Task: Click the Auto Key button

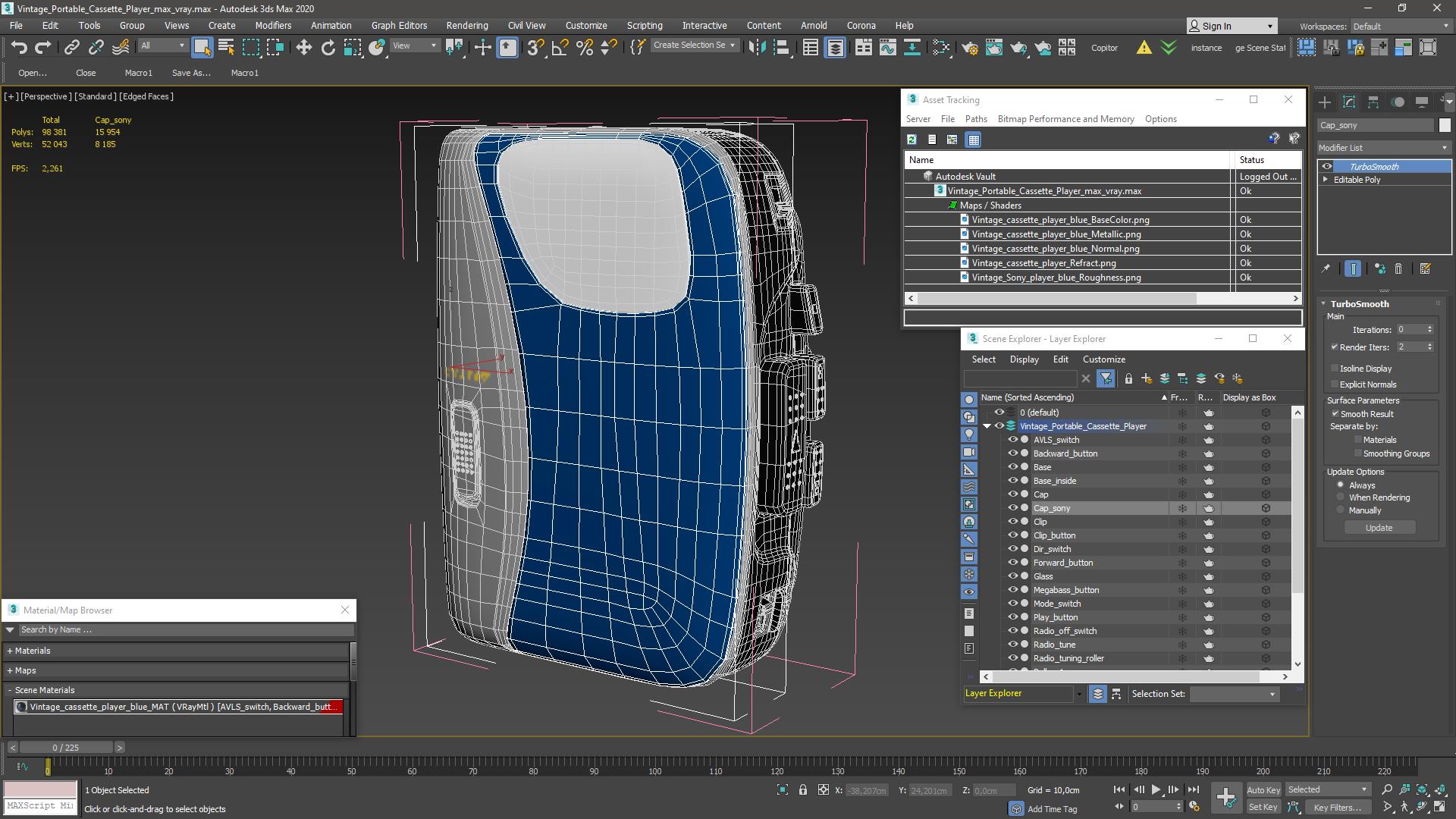Action: pos(1263,790)
